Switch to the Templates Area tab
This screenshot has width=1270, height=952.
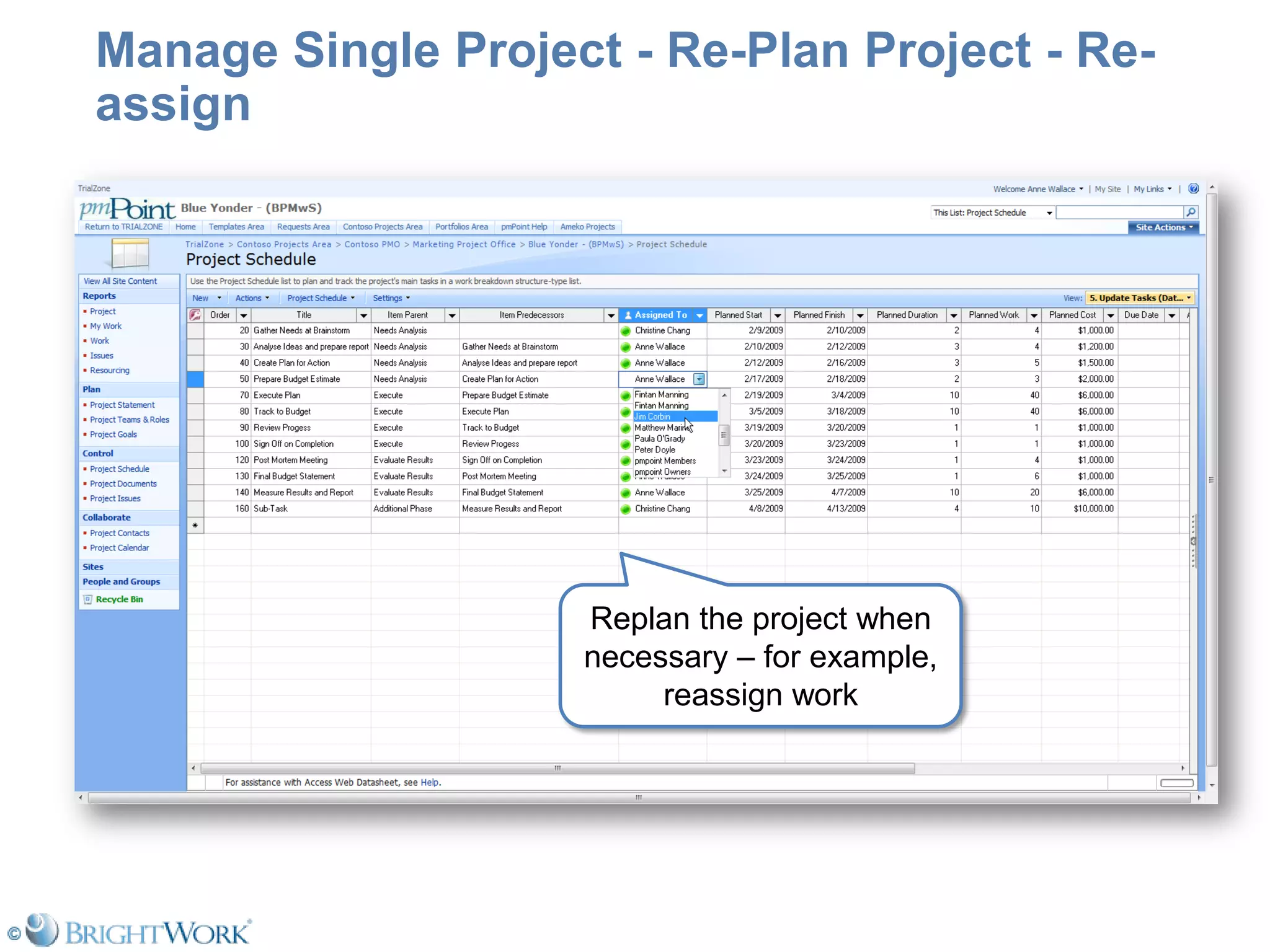pos(236,227)
